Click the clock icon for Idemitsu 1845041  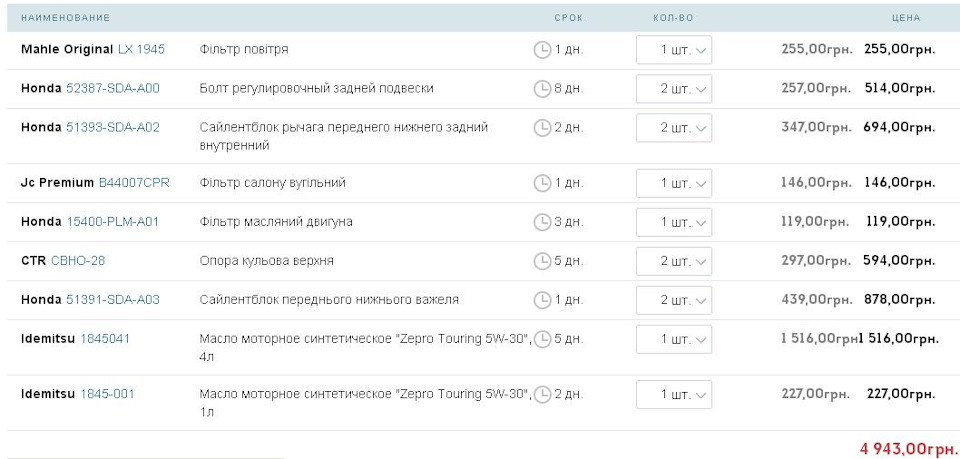tap(542, 339)
